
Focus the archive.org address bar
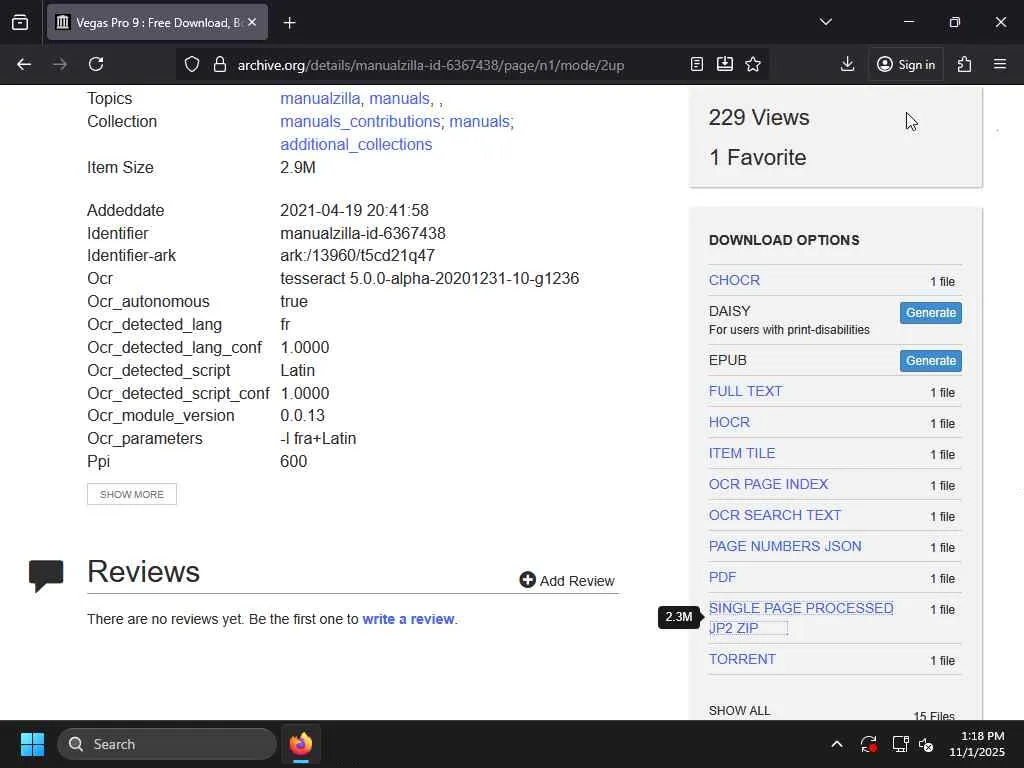point(431,65)
